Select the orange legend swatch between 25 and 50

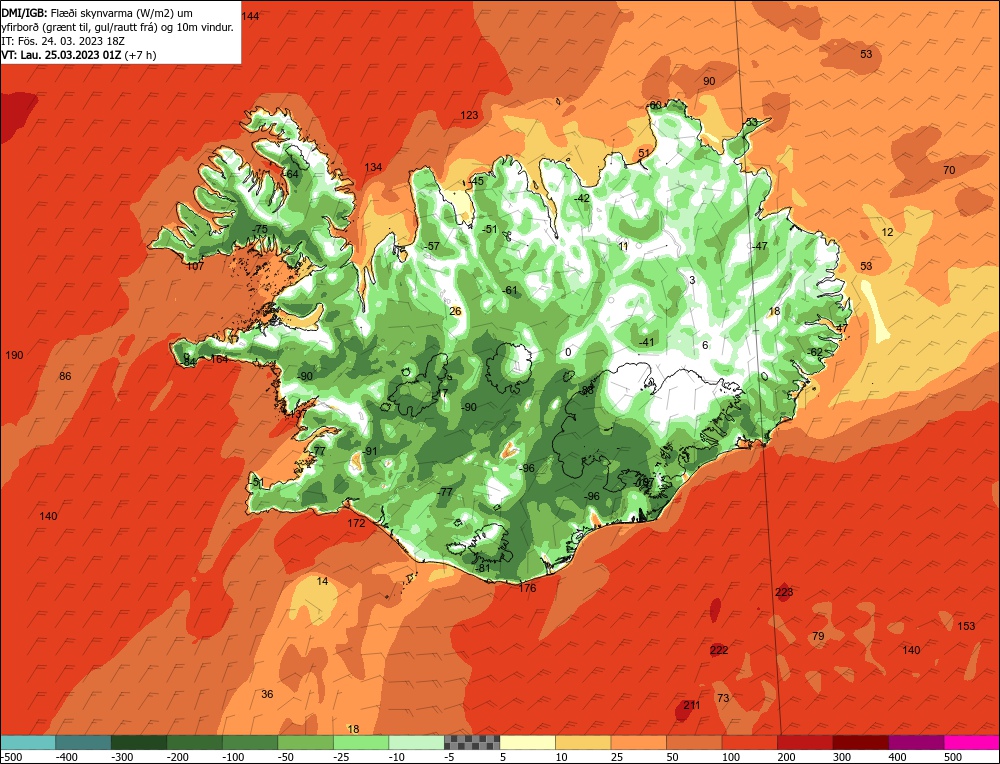coord(638,742)
